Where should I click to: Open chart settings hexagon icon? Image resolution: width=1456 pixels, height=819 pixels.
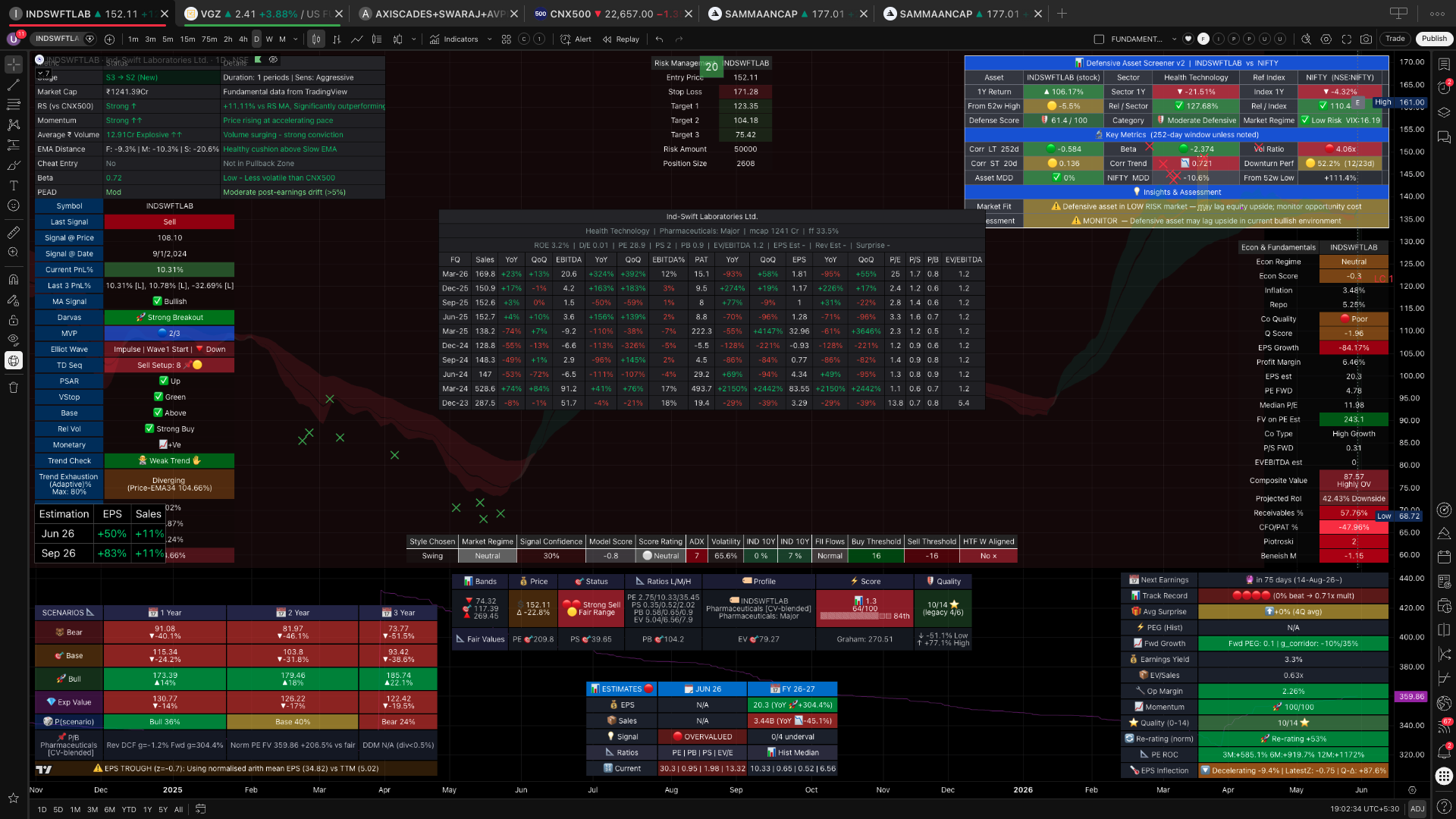coord(1326,39)
